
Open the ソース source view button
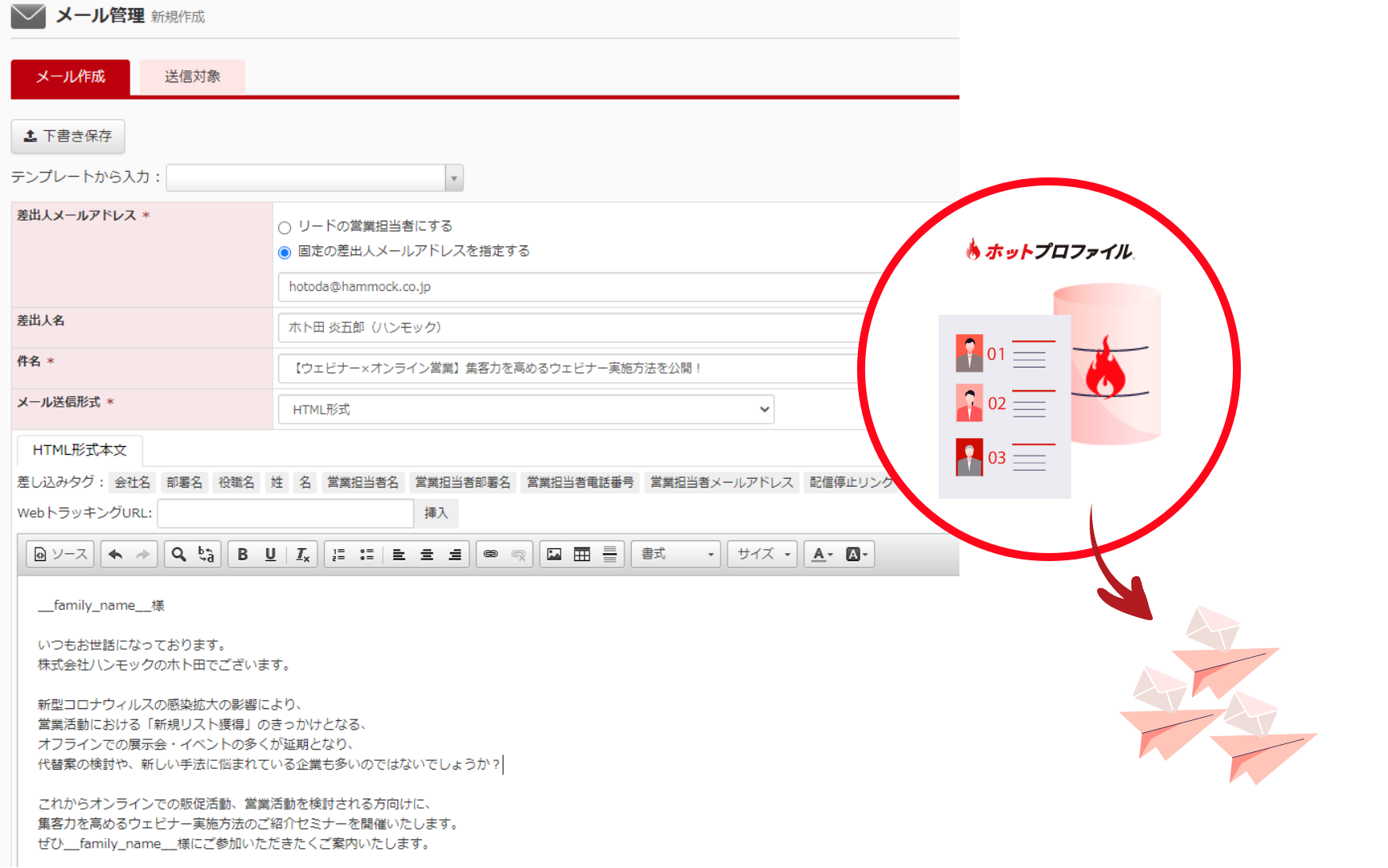pos(61,554)
